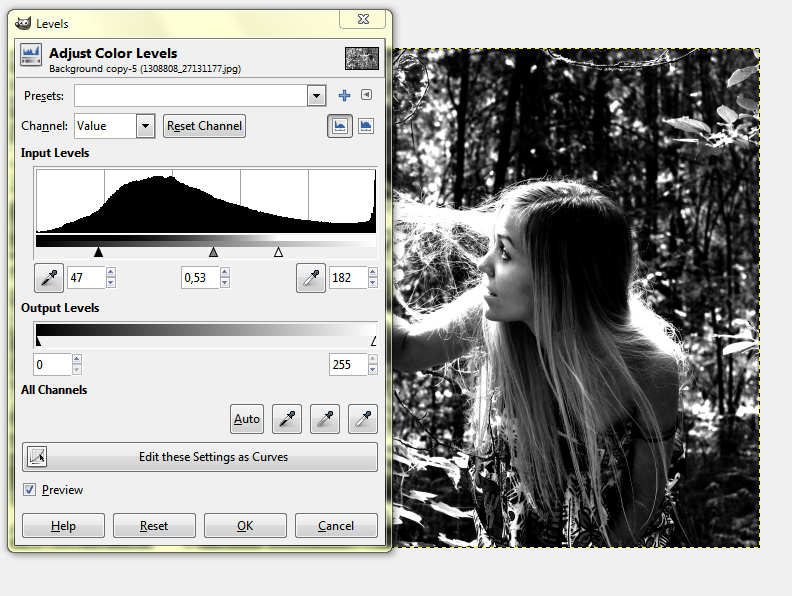This screenshot has height=596, width=792.
Task: Pick gray point for all channels
Action: 325,419
